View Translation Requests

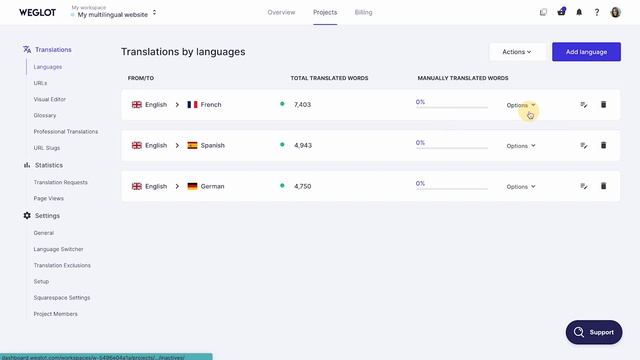click(60, 182)
